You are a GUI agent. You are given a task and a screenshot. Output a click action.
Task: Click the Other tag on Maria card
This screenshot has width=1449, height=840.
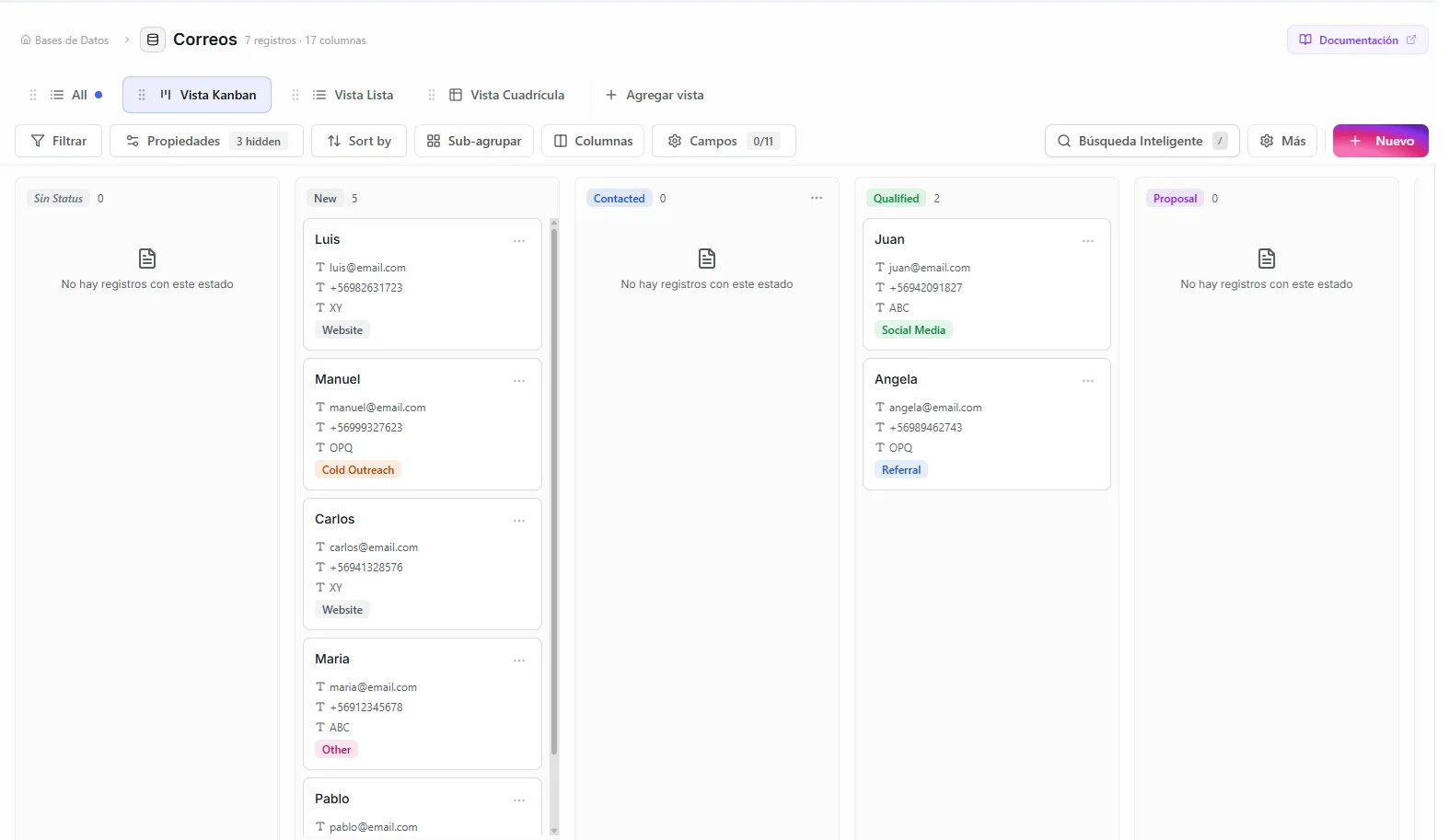pyautogui.click(x=336, y=750)
